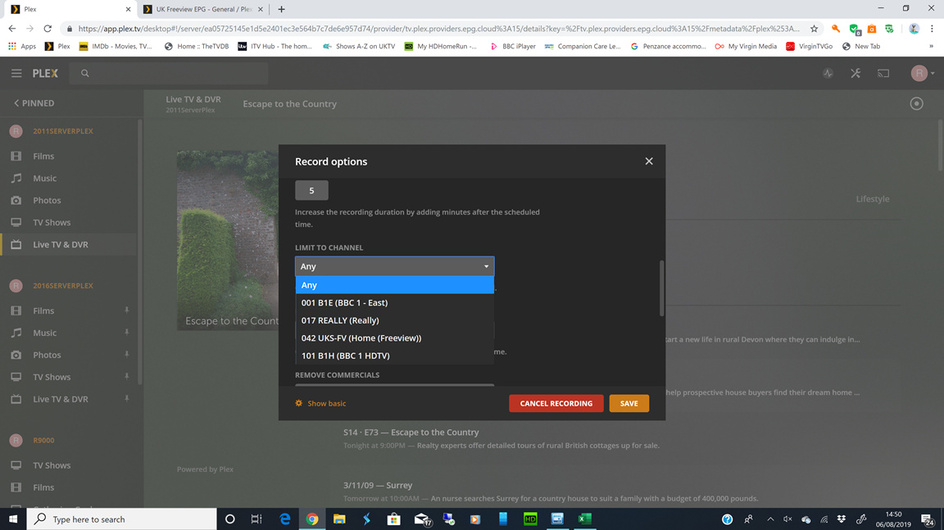944x530 pixels.
Task: Open Films under 2011SERVERPLEX
Action: (x=43, y=156)
